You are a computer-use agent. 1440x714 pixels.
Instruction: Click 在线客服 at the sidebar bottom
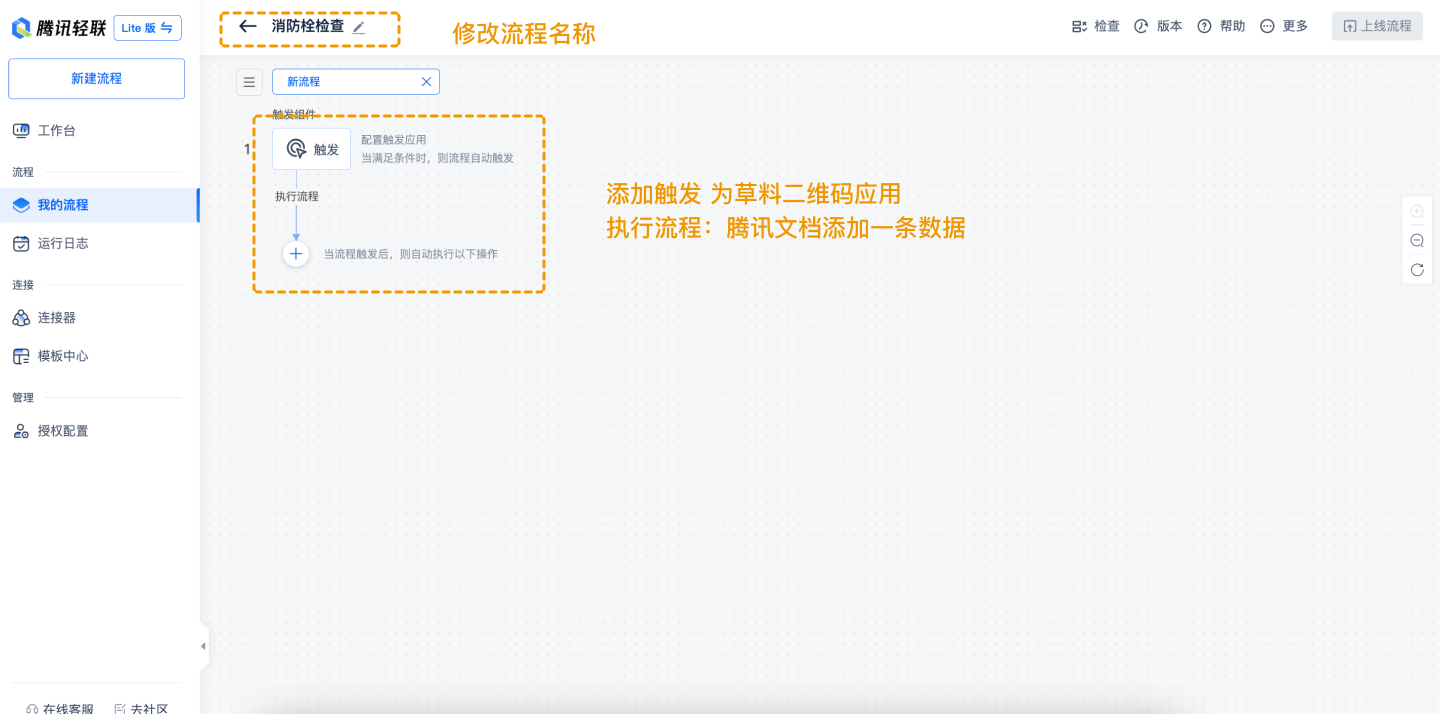point(60,708)
